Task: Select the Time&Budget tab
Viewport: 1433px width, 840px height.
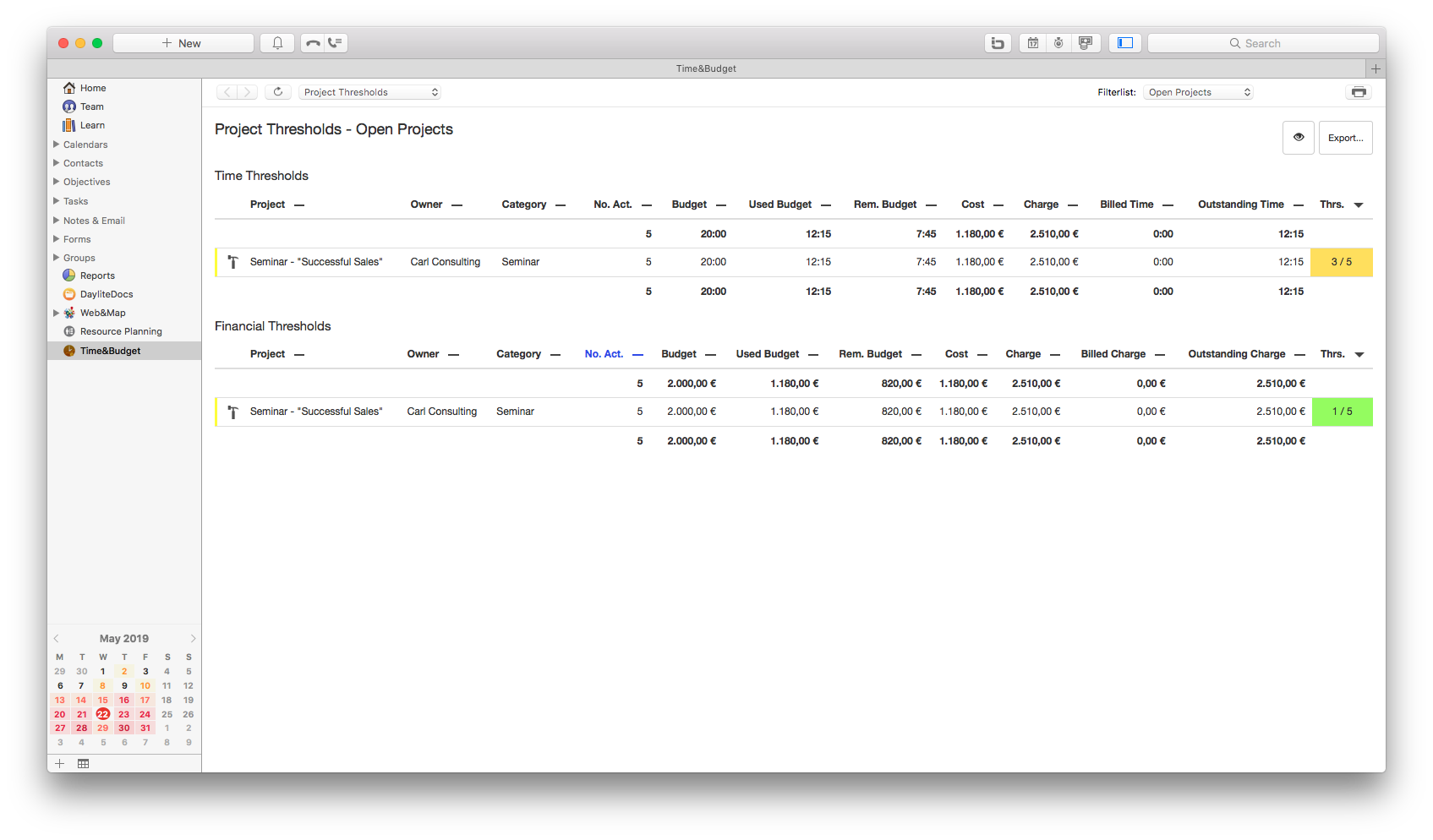Action: click(x=706, y=68)
